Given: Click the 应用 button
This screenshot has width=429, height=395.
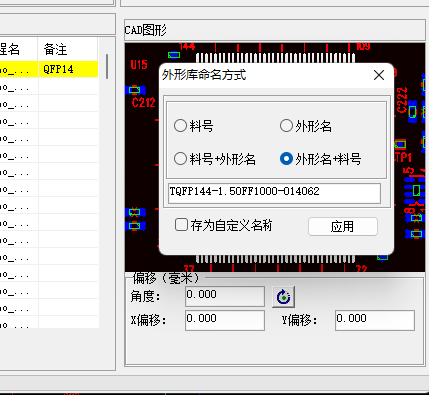Looking at the screenshot, I should click(x=343, y=227).
